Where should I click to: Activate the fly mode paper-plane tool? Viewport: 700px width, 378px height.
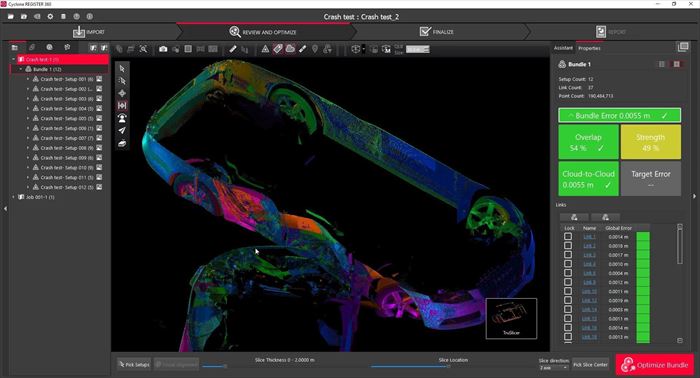(122, 130)
